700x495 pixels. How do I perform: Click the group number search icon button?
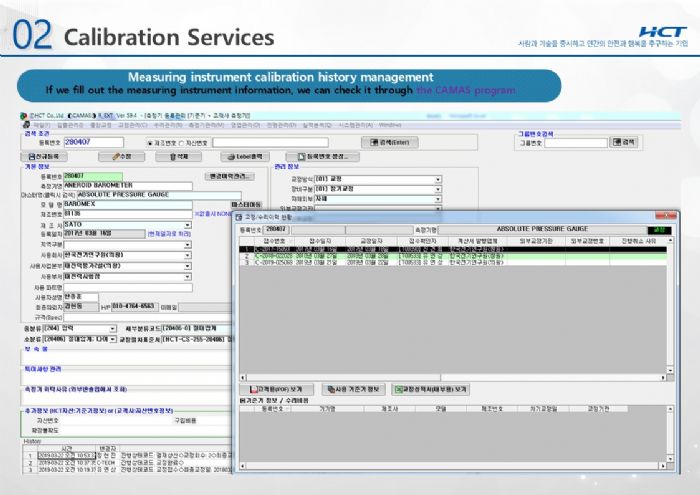[623, 142]
